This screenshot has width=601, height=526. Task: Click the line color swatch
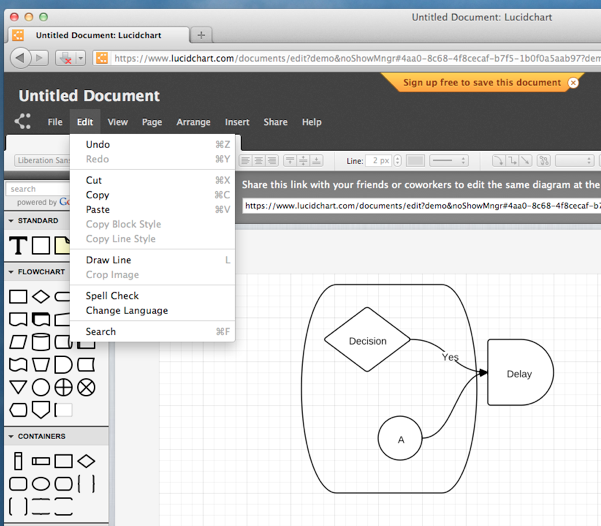(415, 160)
